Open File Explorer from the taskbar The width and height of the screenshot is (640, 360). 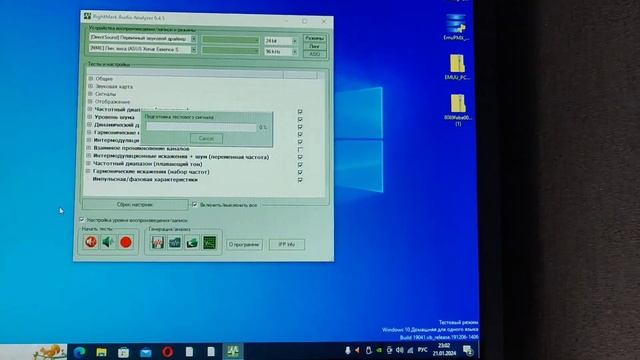point(101,351)
